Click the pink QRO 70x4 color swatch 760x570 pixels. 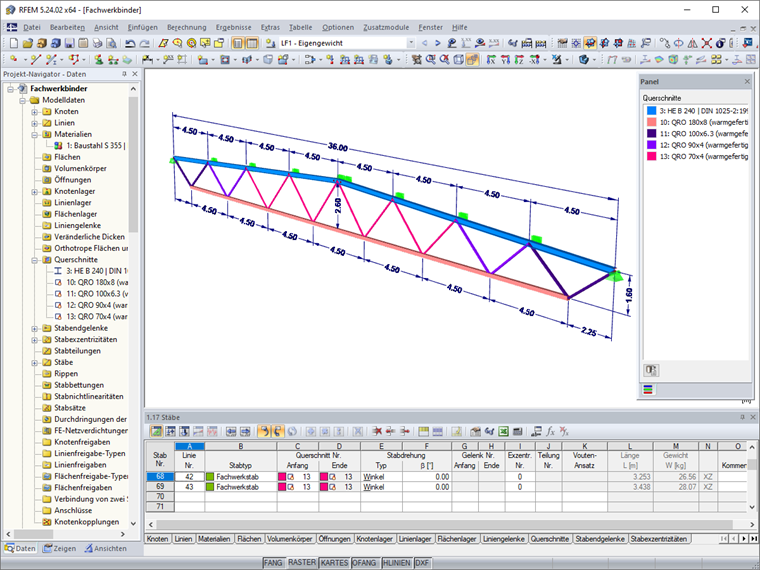(x=651, y=156)
